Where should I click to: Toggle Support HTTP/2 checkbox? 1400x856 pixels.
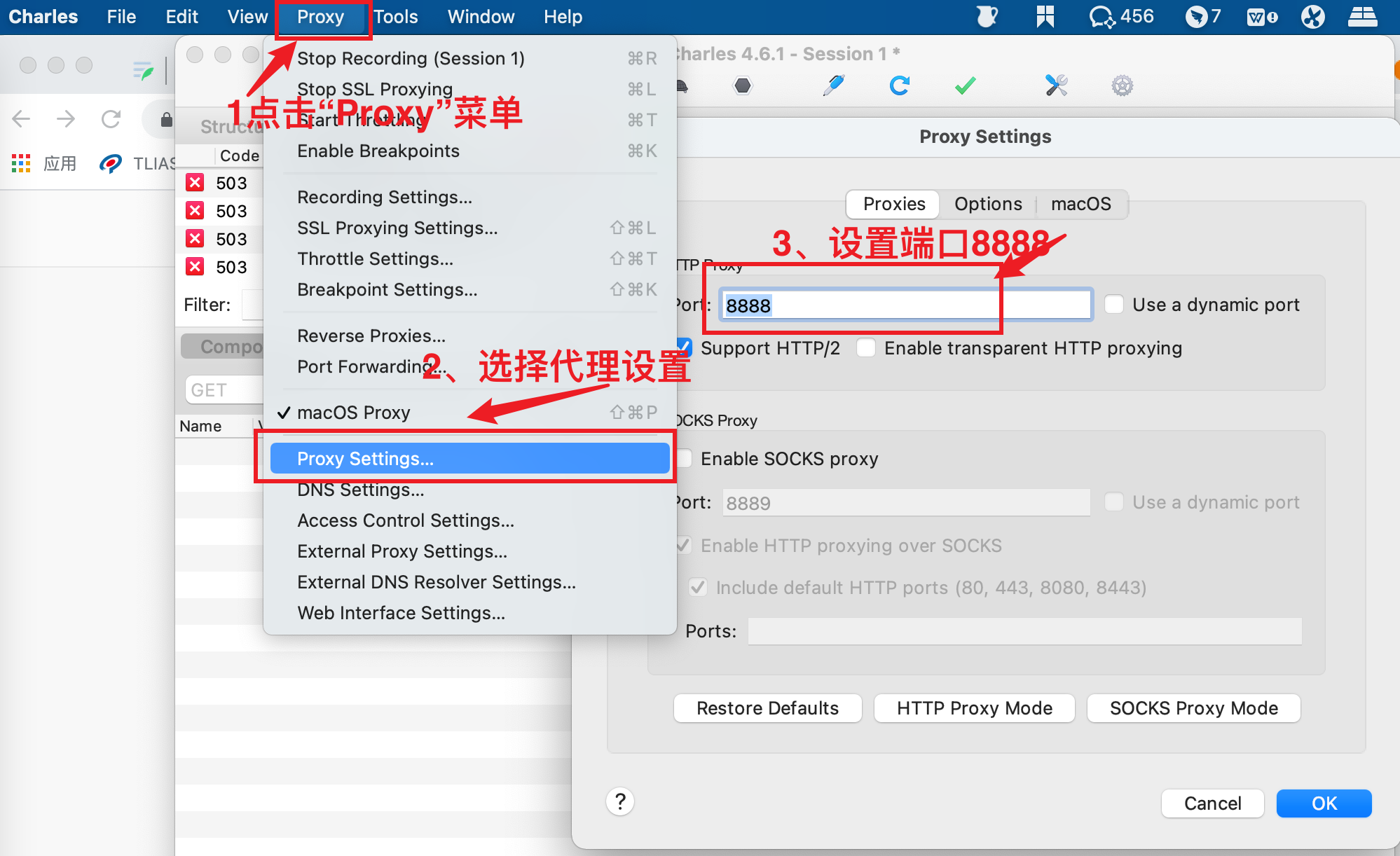click(683, 348)
